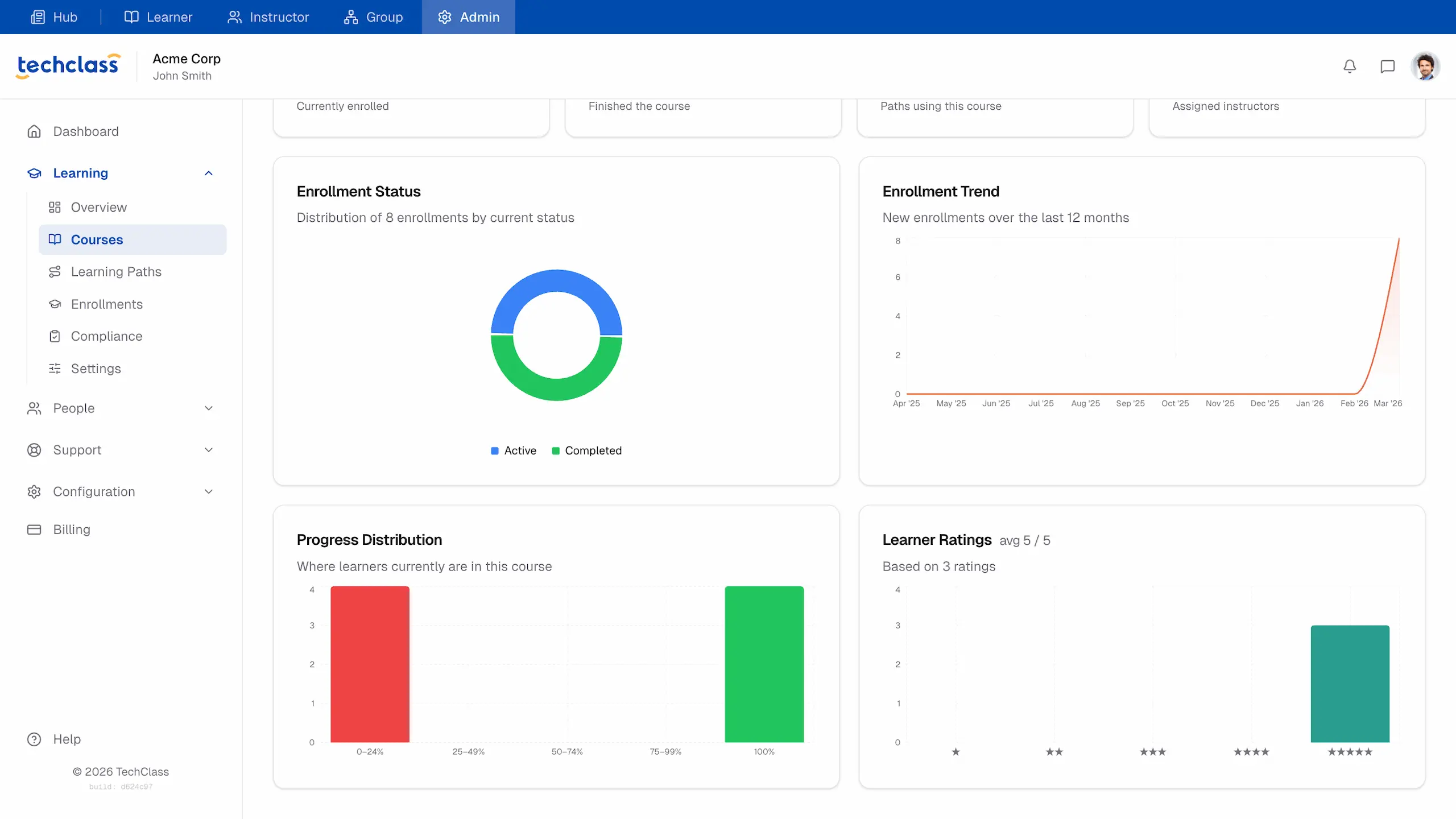This screenshot has width=1456, height=819.
Task: Click the Settings sliders icon under Learning
Action: 55,369
